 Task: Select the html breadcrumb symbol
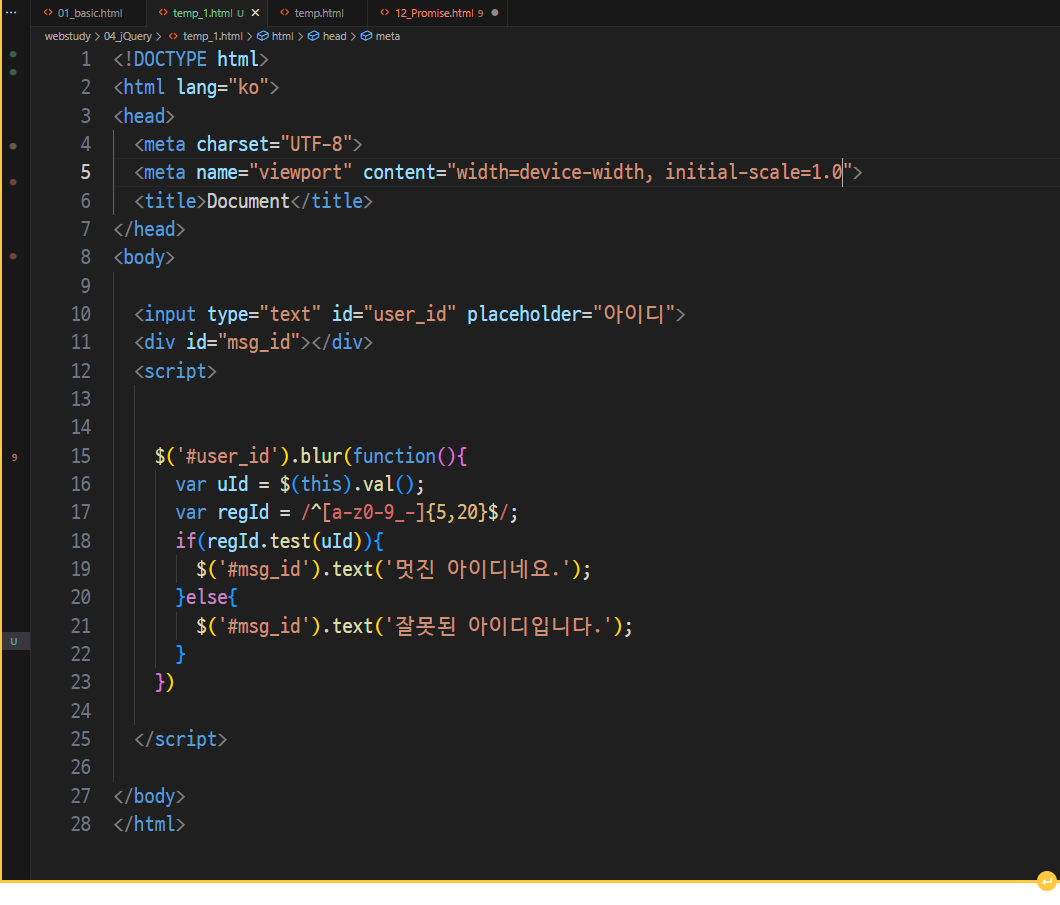click(282, 36)
